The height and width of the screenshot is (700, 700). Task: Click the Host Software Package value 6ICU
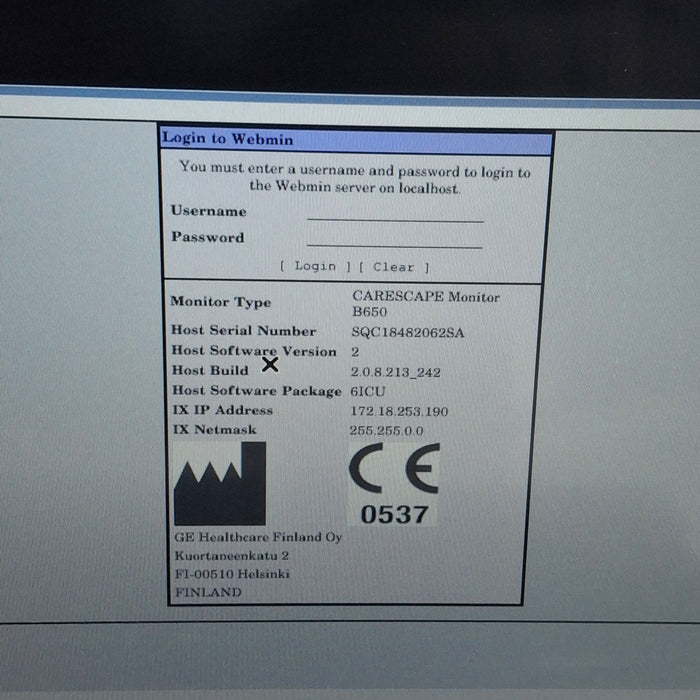click(368, 391)
